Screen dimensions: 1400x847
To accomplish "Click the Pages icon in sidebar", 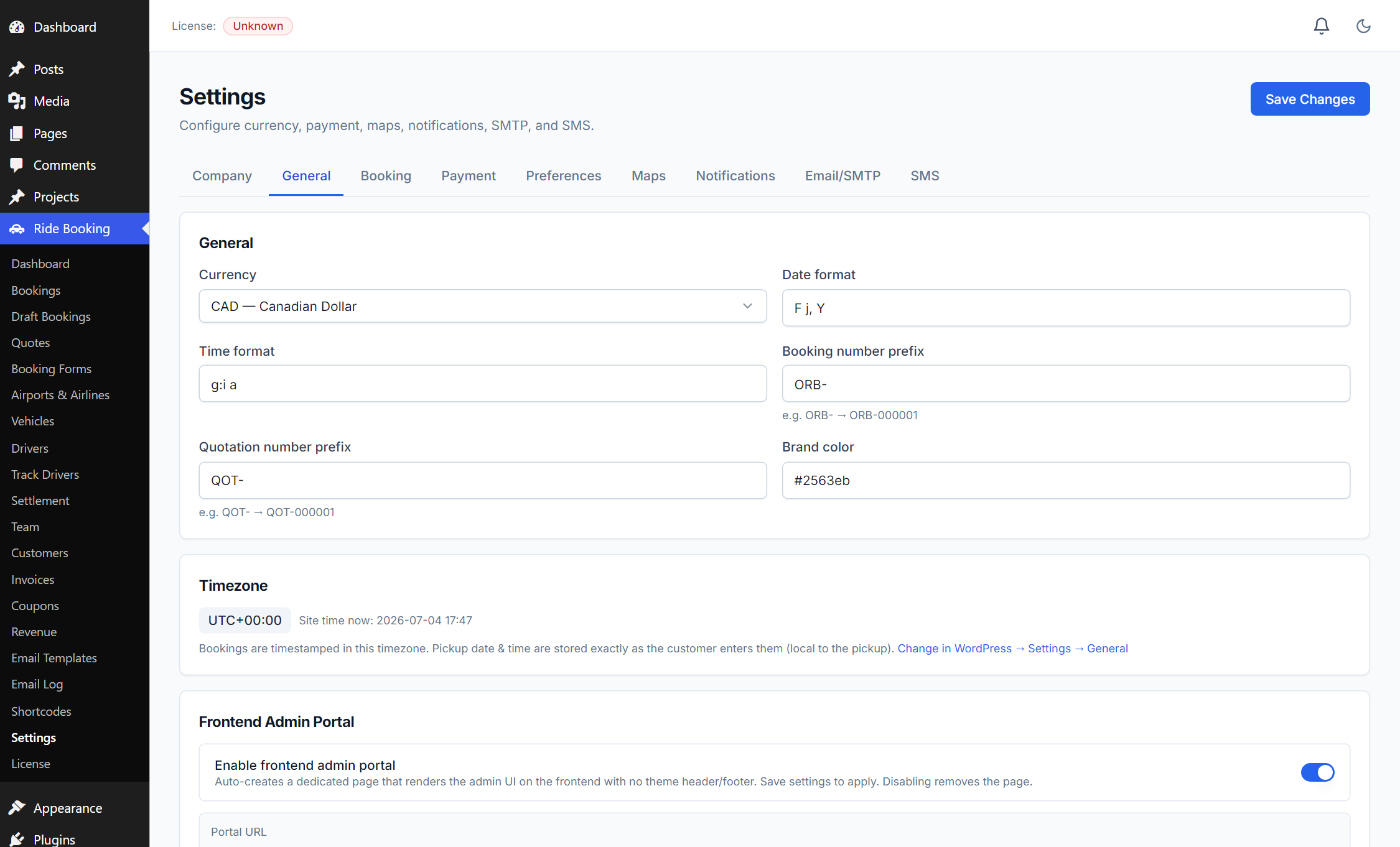I will tap(17, 133).
